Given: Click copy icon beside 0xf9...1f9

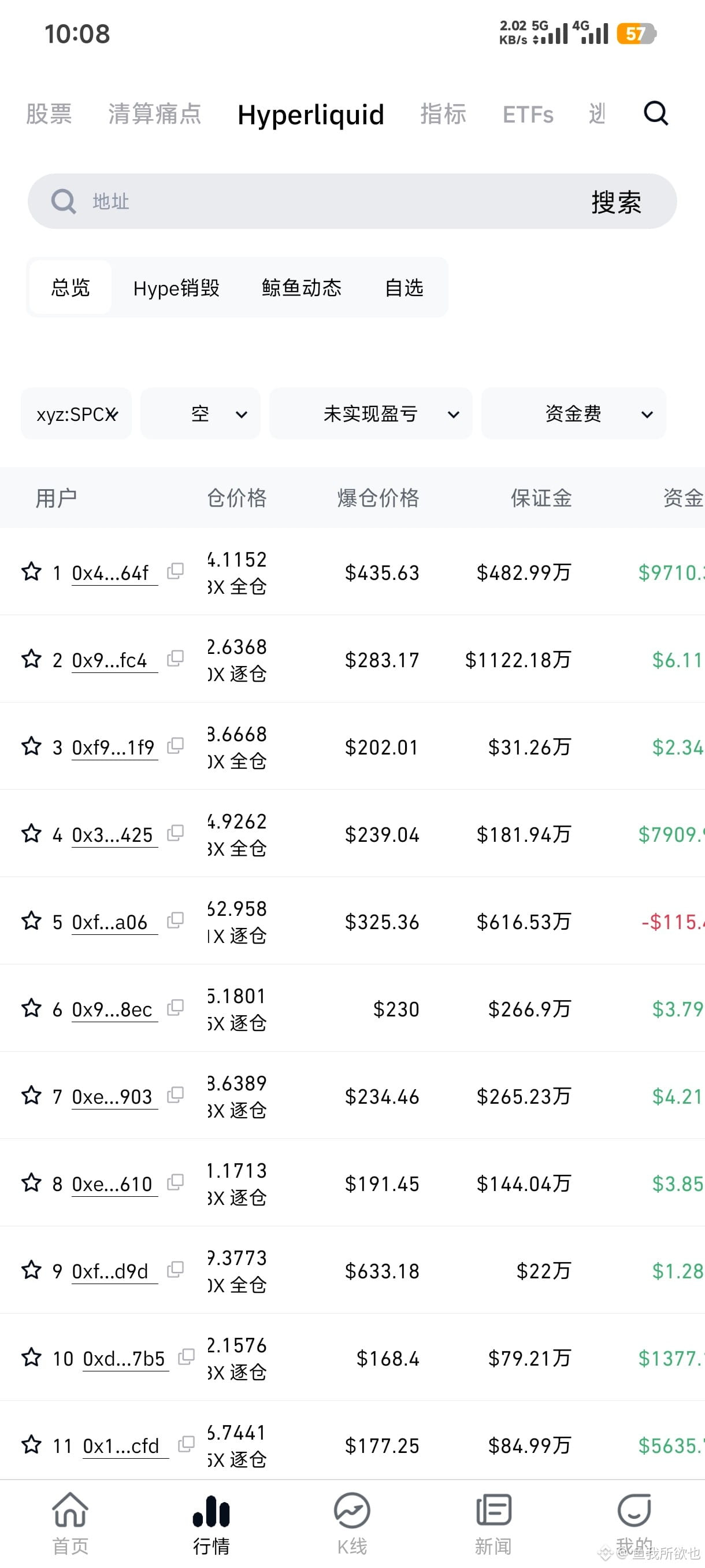Looking at the screenshot, I should (175, 746).
